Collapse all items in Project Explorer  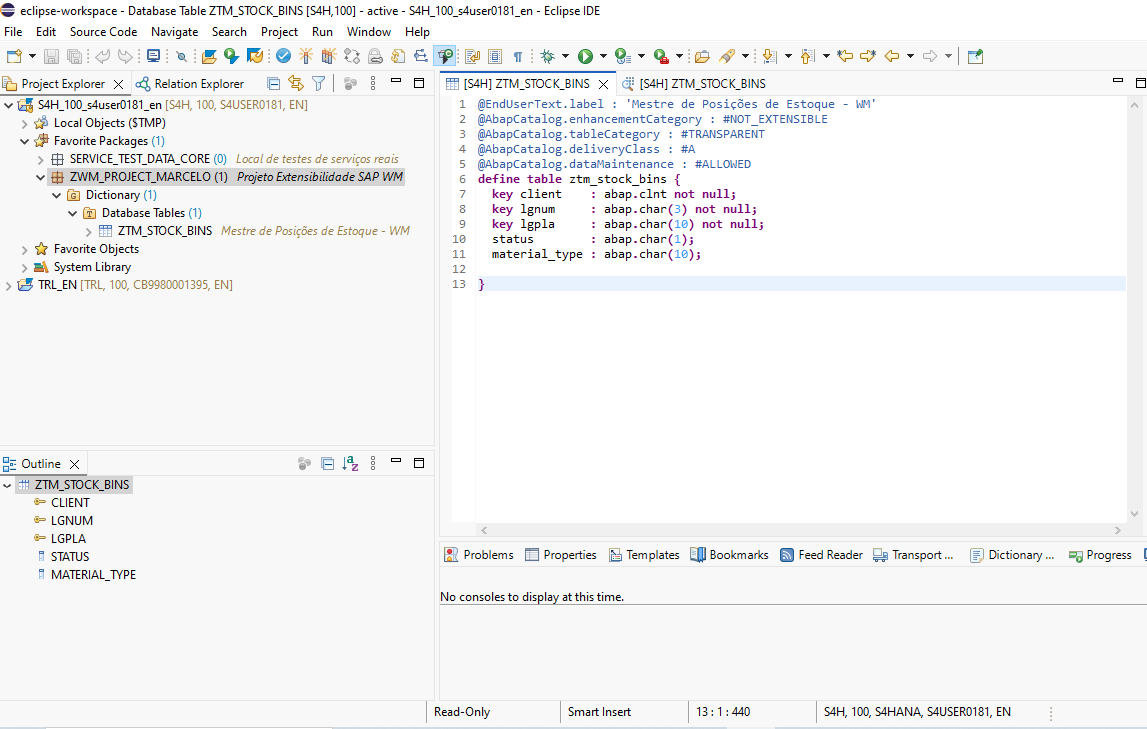click(274, 84)
